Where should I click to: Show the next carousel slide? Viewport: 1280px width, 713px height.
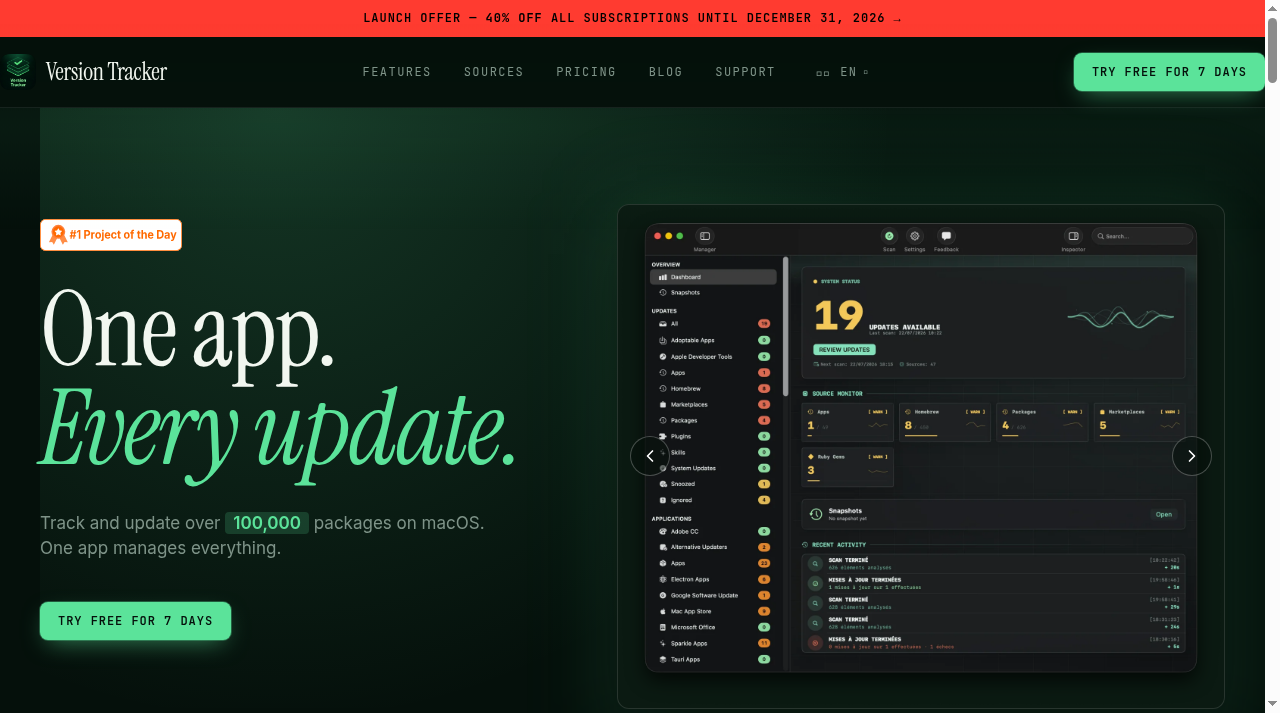point(1192,456)
